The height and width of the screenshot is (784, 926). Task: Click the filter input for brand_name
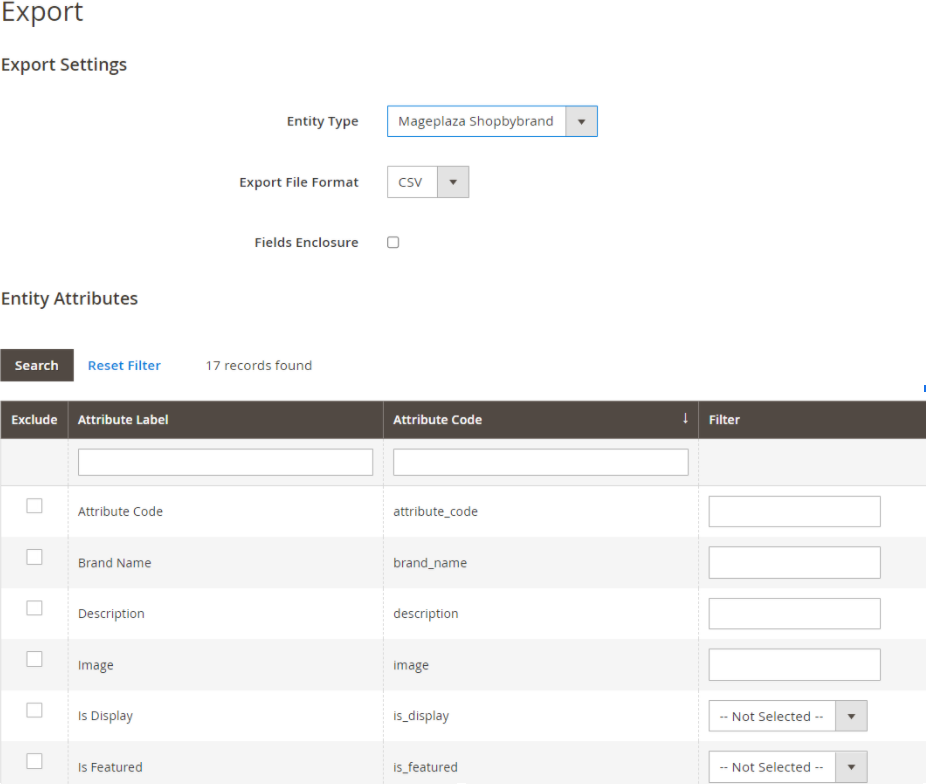(x=794, y=562)
